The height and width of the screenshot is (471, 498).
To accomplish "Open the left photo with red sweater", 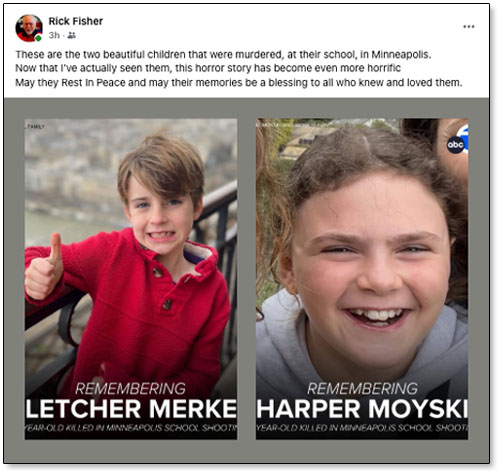I will coord(131,279).
